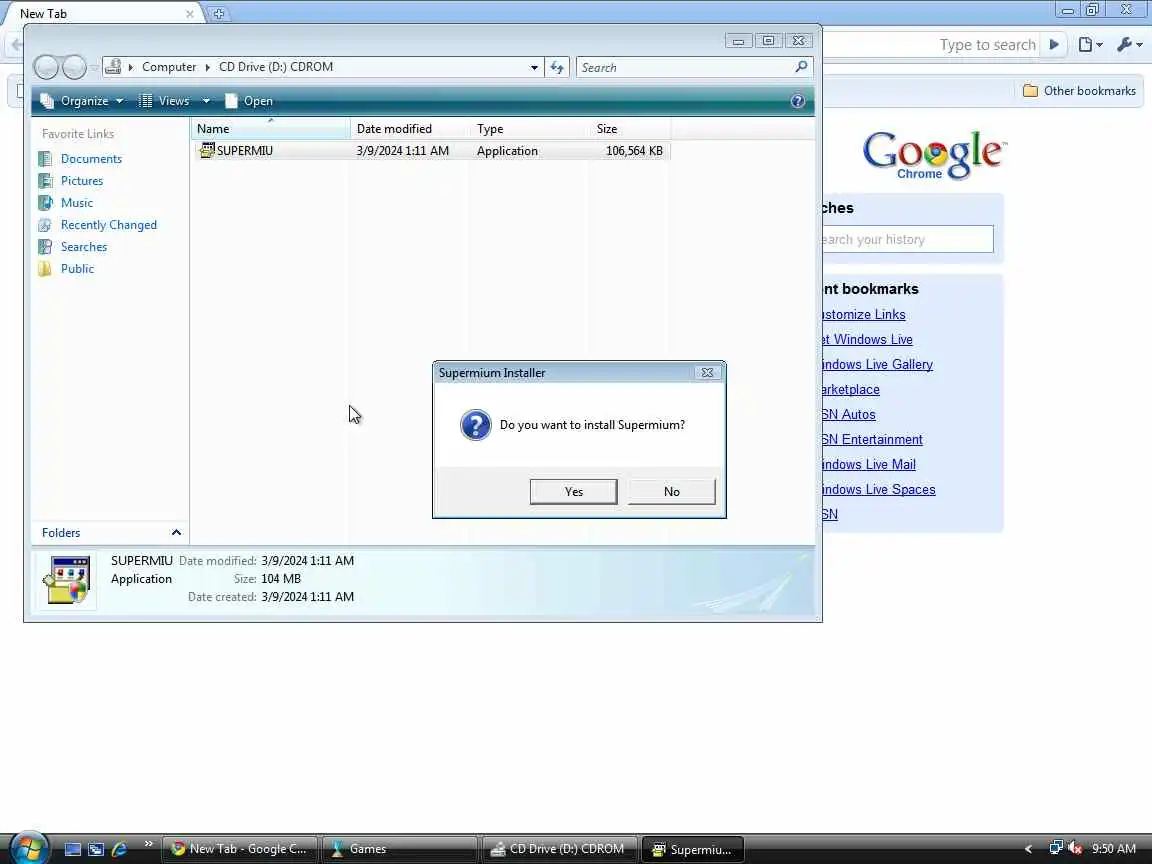Screen dimensions: 1152x864
Task: Expand the Folders pane chevron
Action: (176, 533)
